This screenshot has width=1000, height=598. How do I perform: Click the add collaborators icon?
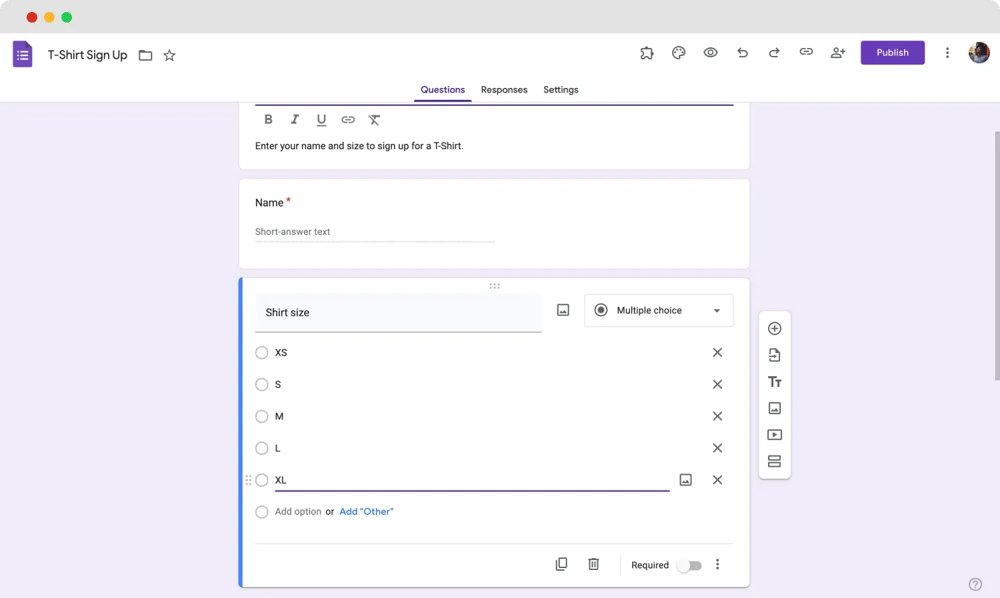pos(838,53)
